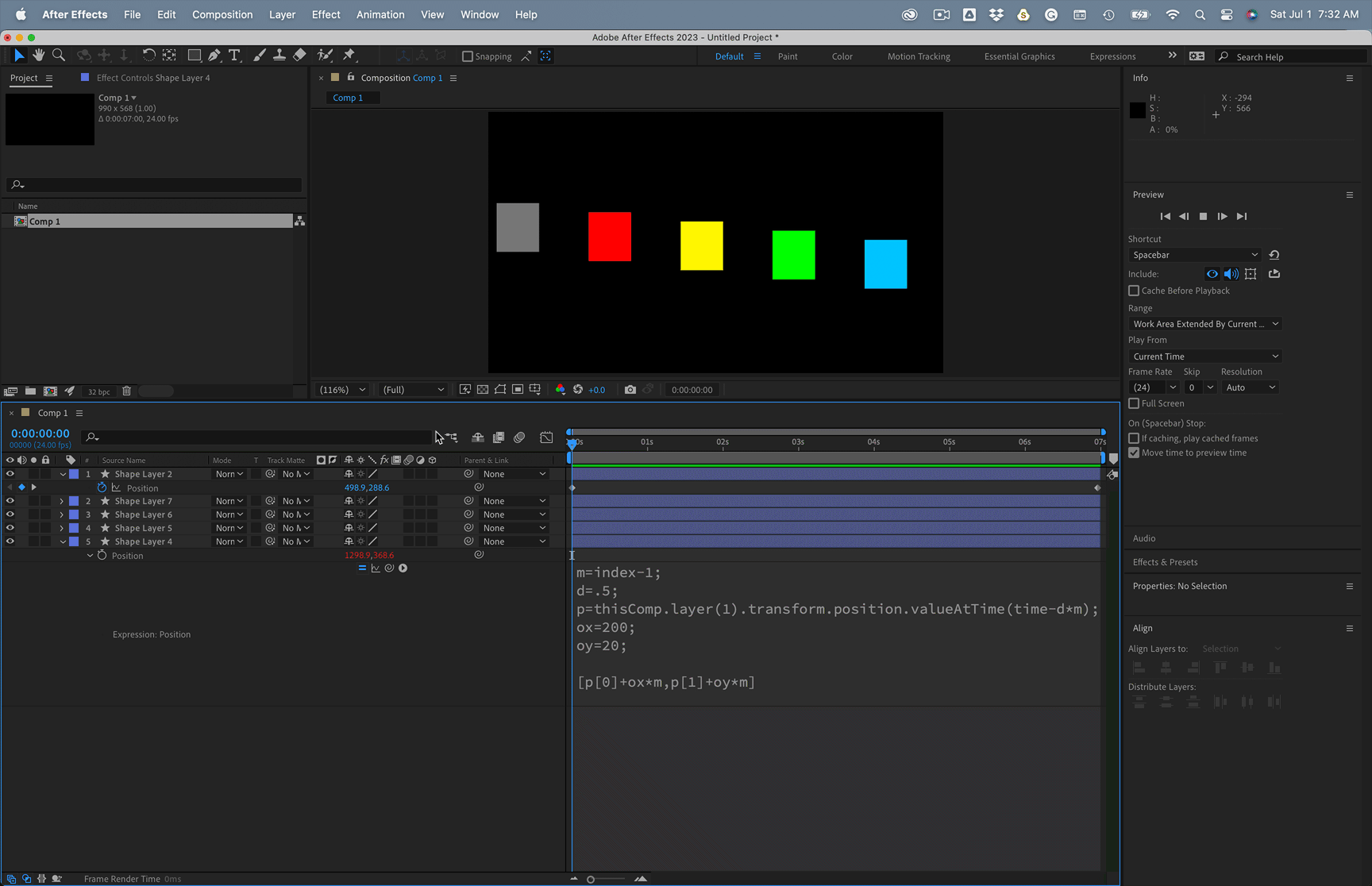Click the stopwatch next to Position on Shape Layer 4

(102, 555)
